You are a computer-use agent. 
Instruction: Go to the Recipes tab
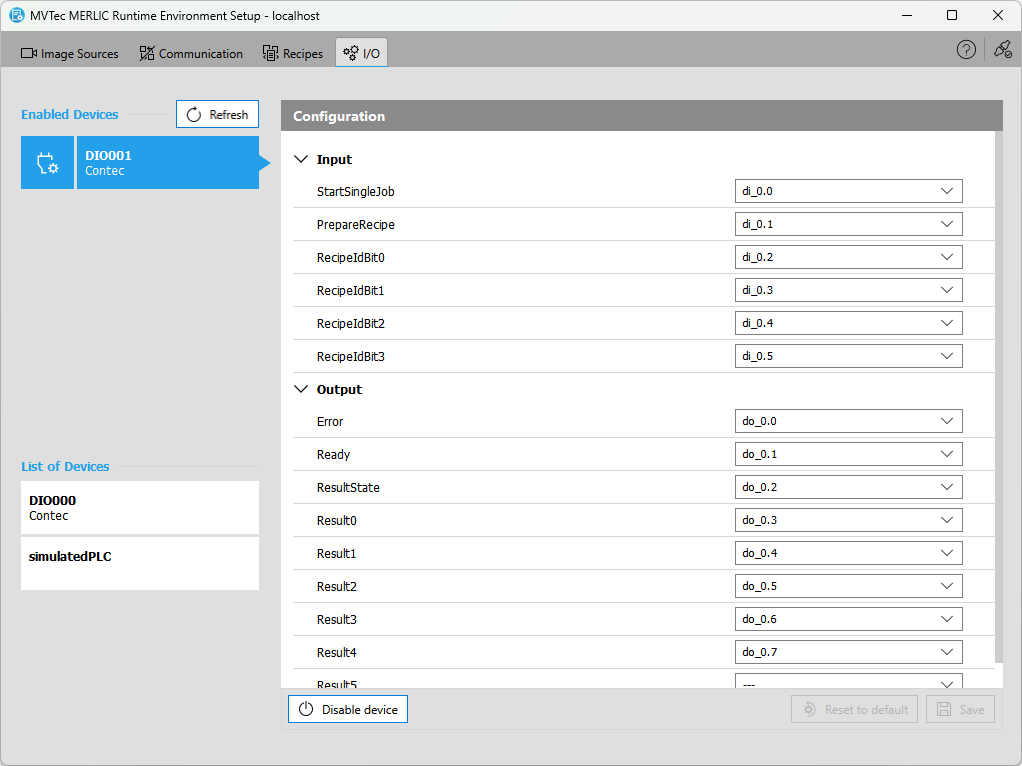(293, 54)
